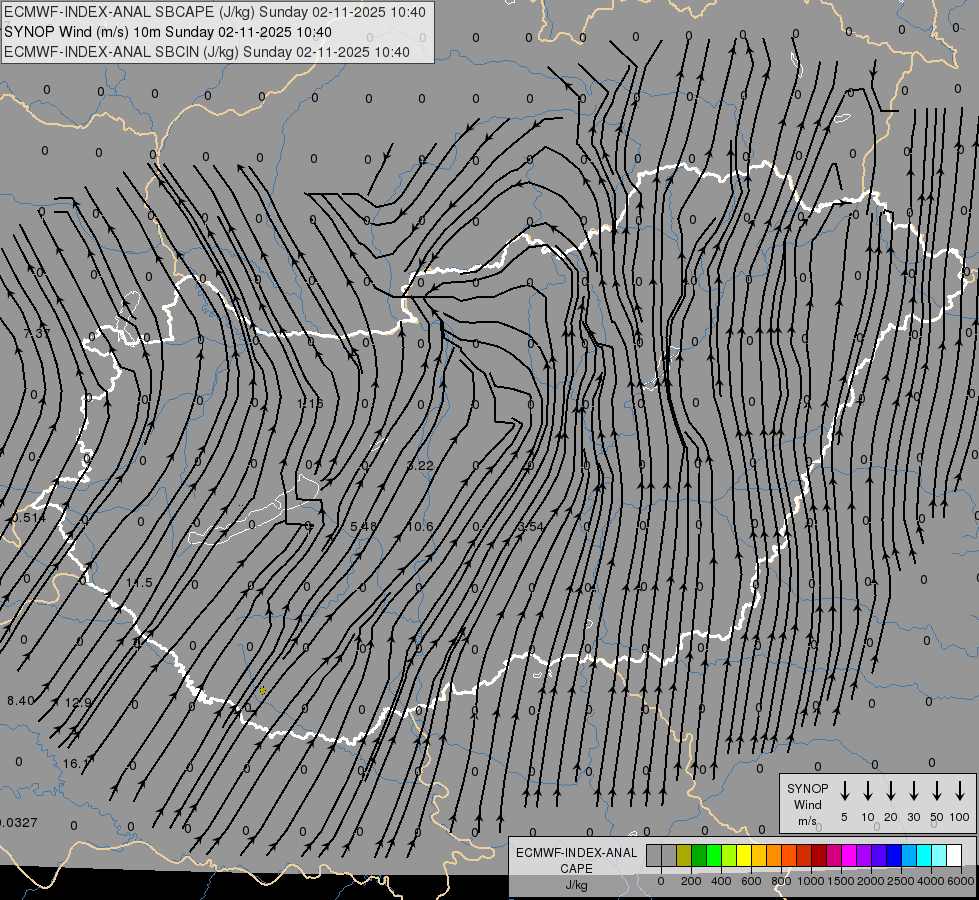Click the 1500 tick label on the color bar
979x900 pixels.
(840, 881)
